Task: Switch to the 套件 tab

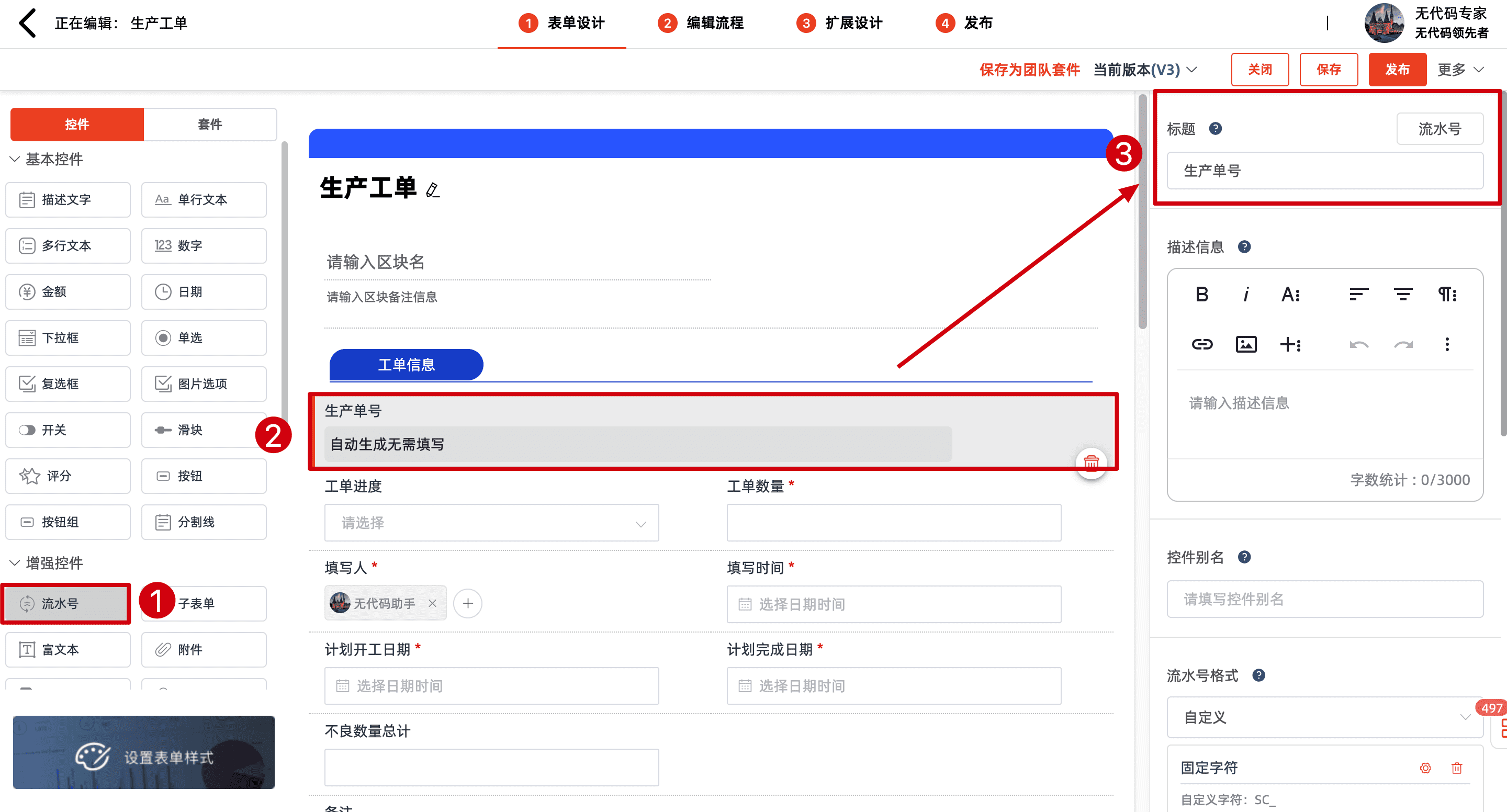Action: [x=209, y=124]
